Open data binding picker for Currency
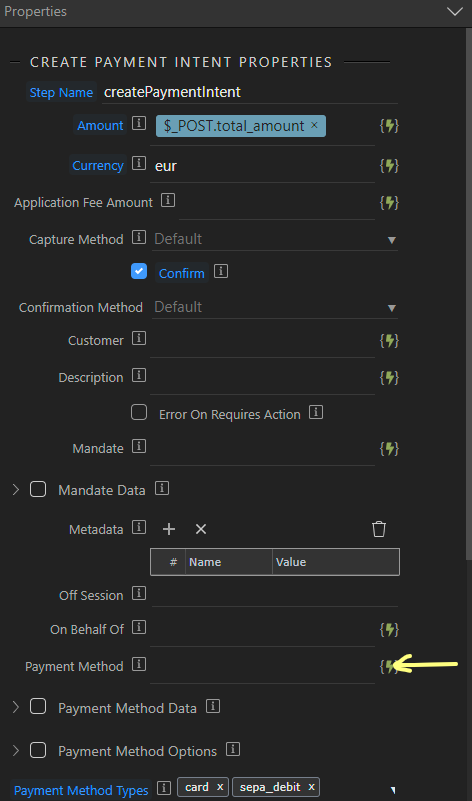The image size is (472, 801). point(389,166)
